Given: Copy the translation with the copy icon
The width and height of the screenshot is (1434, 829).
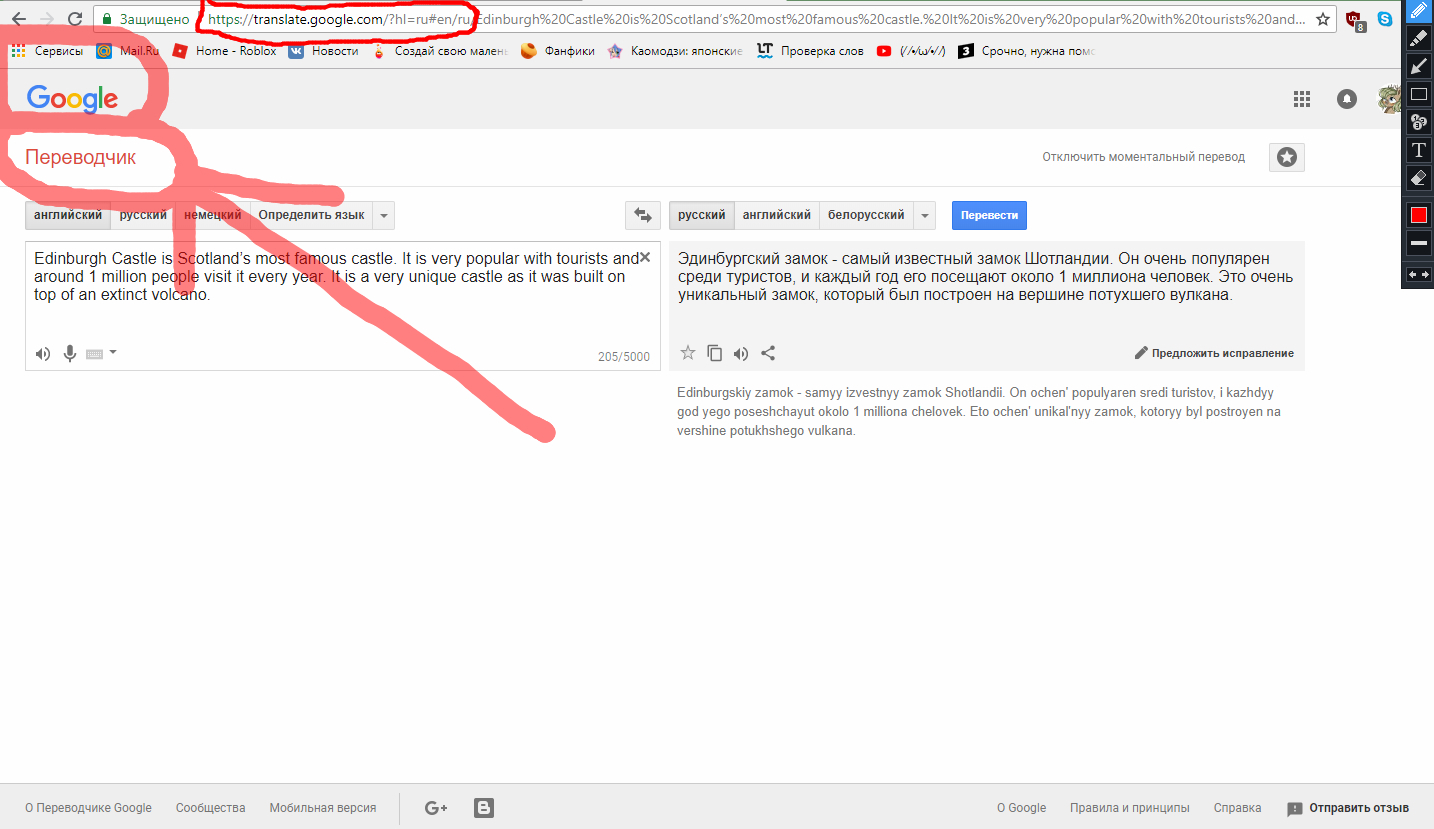Looking at the screenshot, I should pyautogui.click(x=714, y=352).
